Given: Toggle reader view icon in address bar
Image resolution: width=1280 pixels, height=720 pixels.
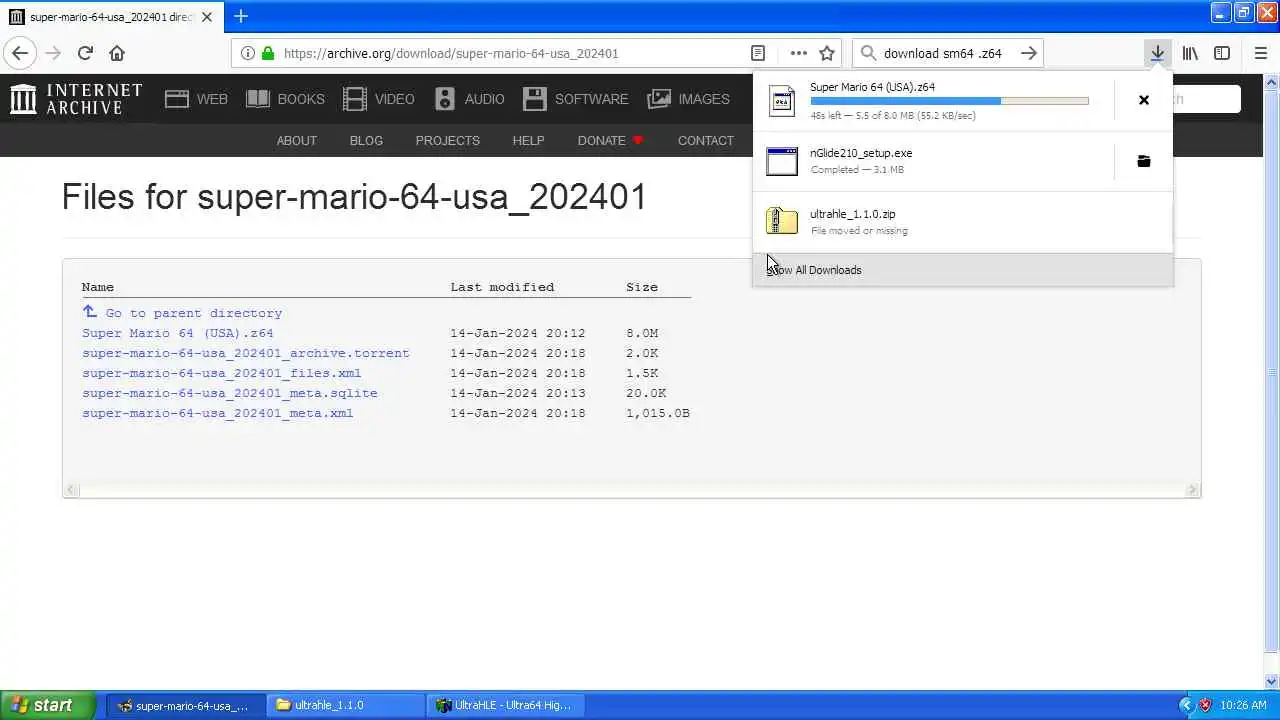Looking at the screenshot, I should pyautogui.click(x=758, y=53).
